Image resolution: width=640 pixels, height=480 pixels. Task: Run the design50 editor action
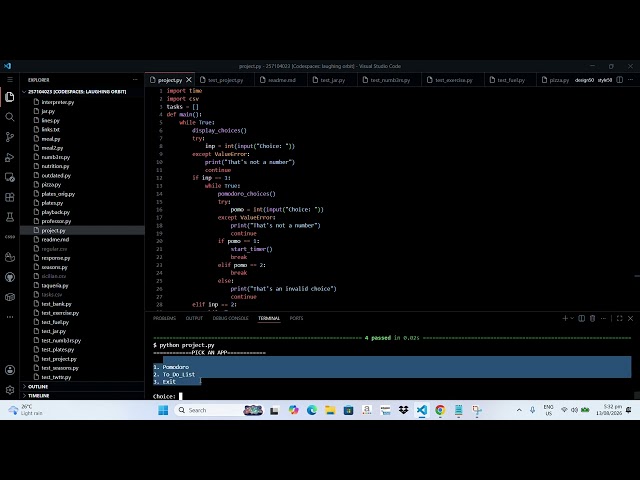(x=584, y=80)
